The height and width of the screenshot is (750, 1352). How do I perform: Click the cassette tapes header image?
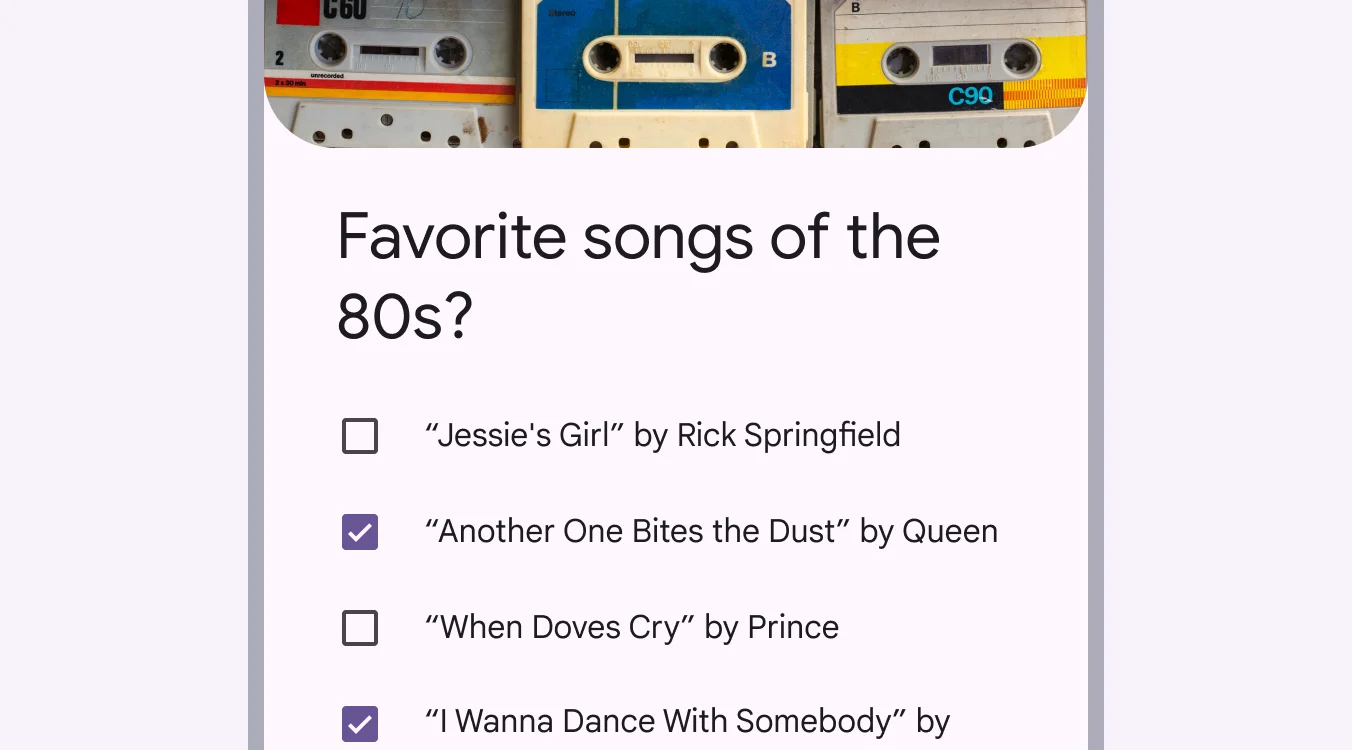point(675,70)
